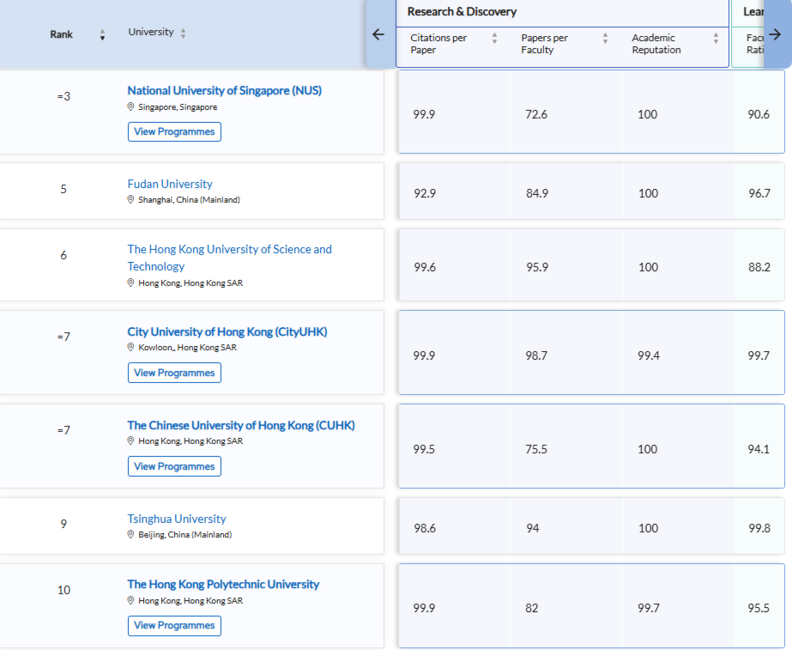Open Fudan University page

pos(170,184)
